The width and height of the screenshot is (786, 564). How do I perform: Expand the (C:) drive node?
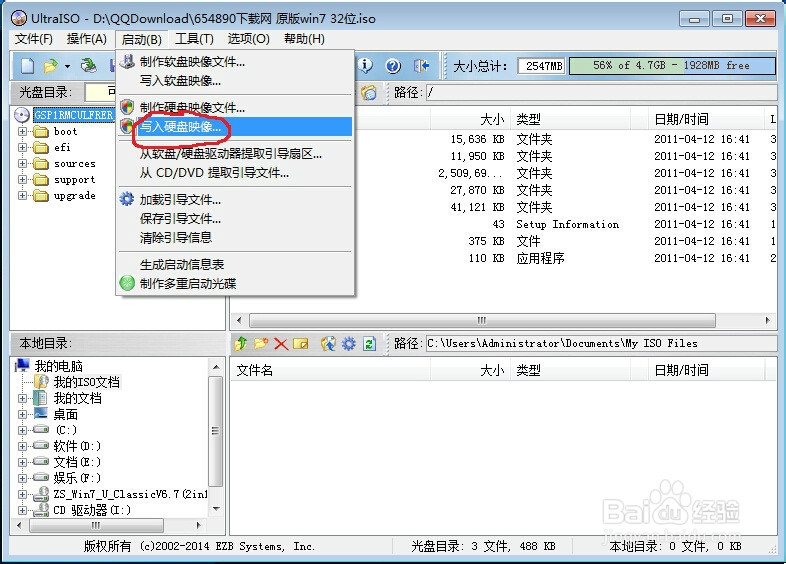22,430
